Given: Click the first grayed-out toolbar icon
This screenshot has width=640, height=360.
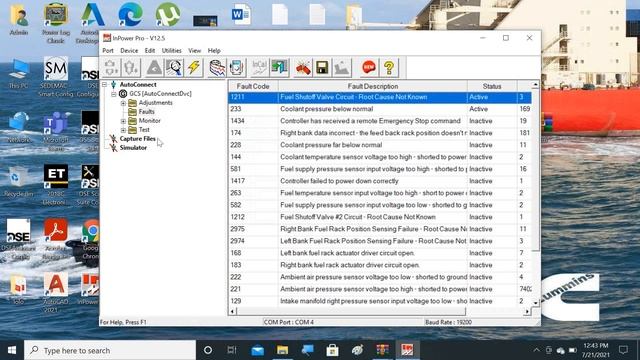Looking at the screenshot, I should [x=111, y=67].
